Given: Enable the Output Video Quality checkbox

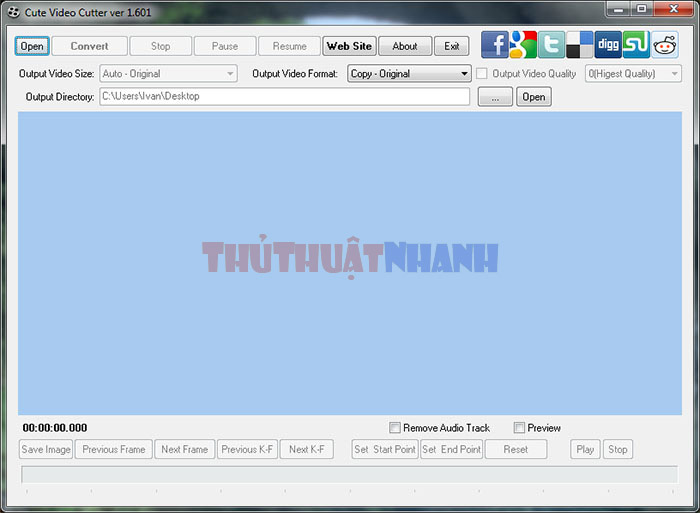Looking at the screenshot, I should coord(482,74).
